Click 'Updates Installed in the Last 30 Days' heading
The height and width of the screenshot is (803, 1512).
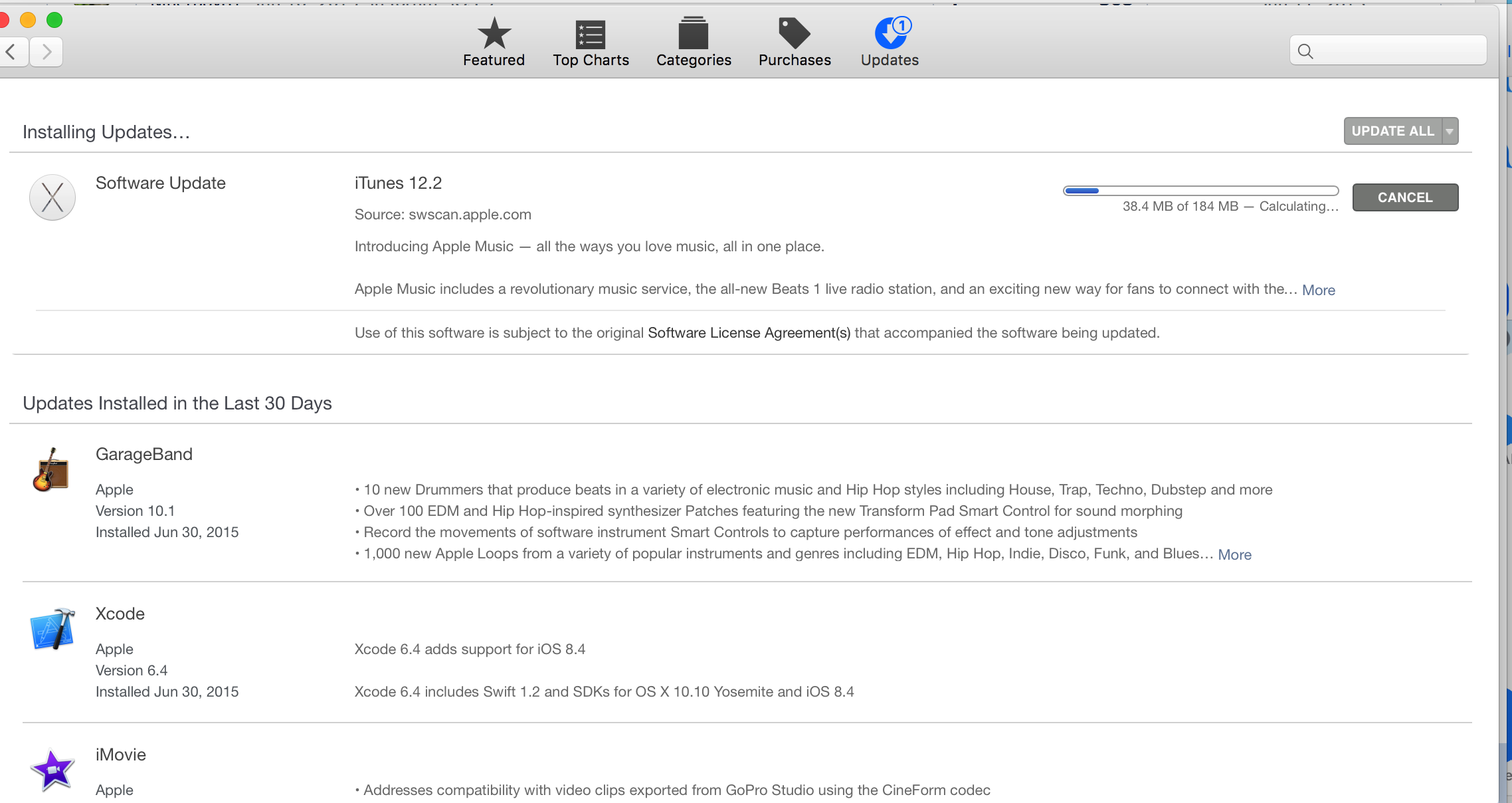[x=177, y=403]
